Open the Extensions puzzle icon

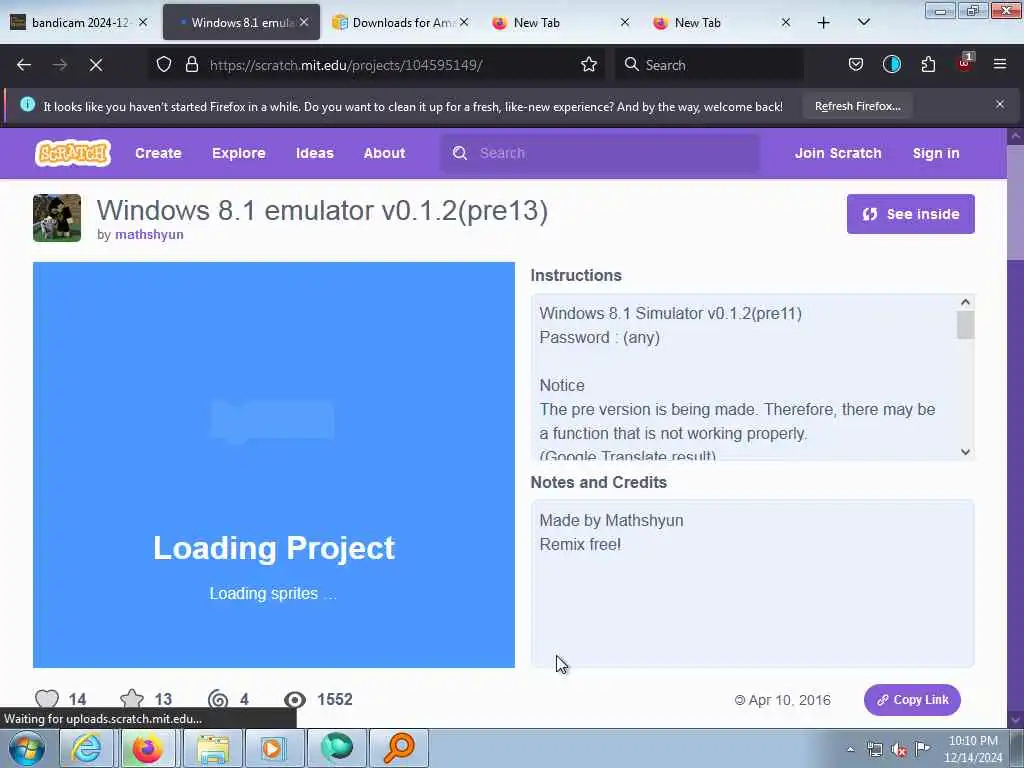(x=928, y=64)
